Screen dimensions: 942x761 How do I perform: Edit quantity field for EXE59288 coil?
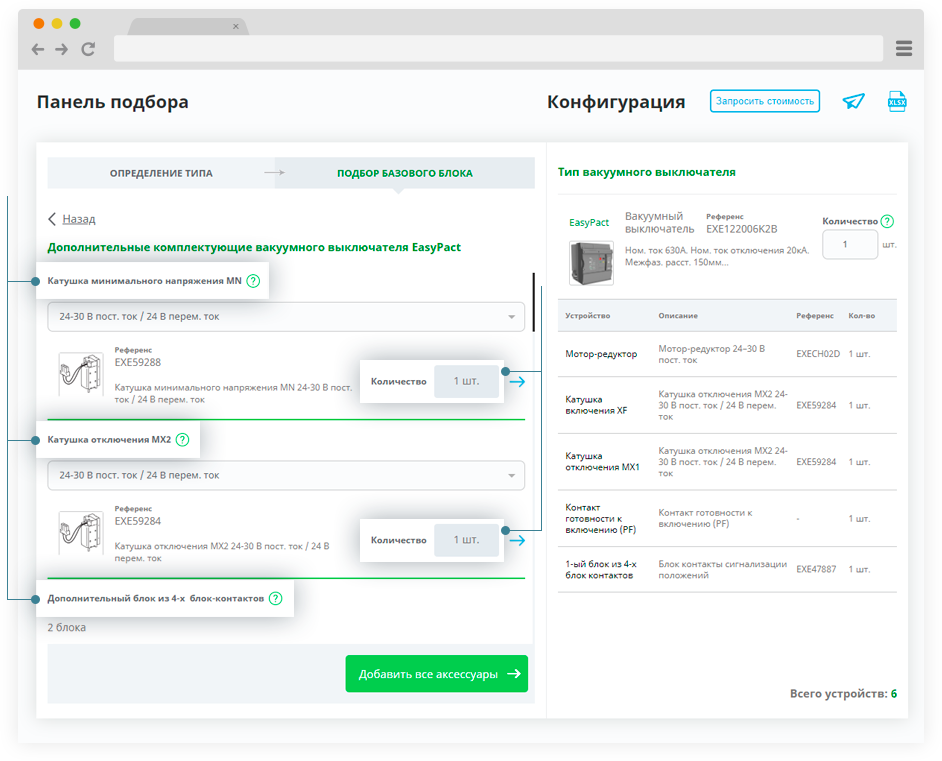point(466,381)
